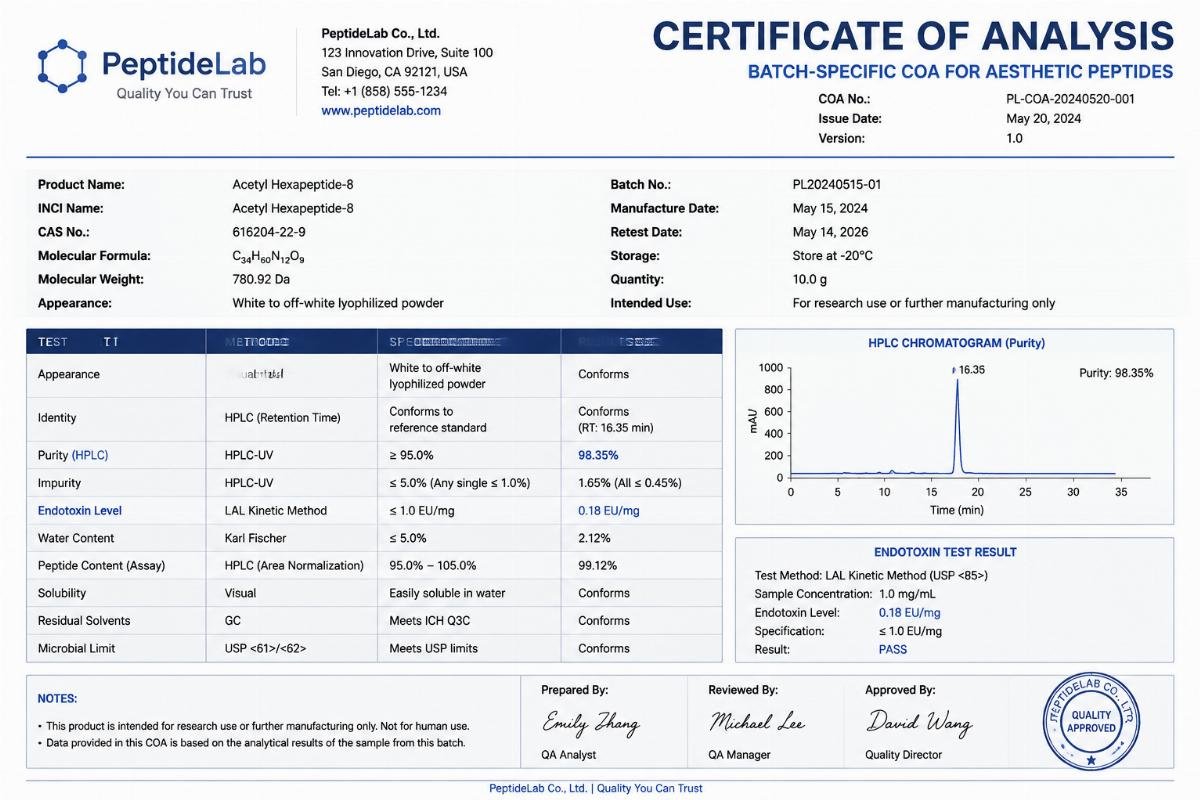Viewport: 1200px width, 800px height.
Task: Select COA number PL-COA-20240520-001
Action: click(x=1070, y=99)
